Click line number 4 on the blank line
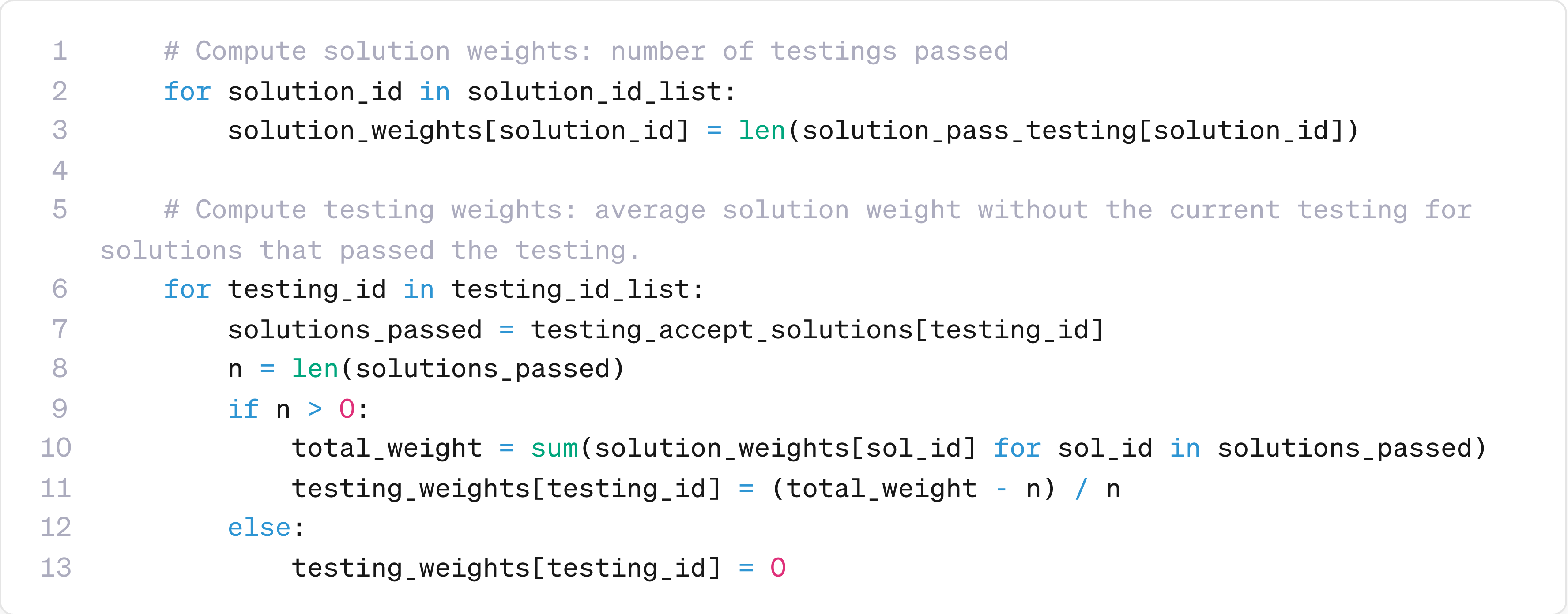The height and width of the screenshot is (614, 1568). point(60,170)
